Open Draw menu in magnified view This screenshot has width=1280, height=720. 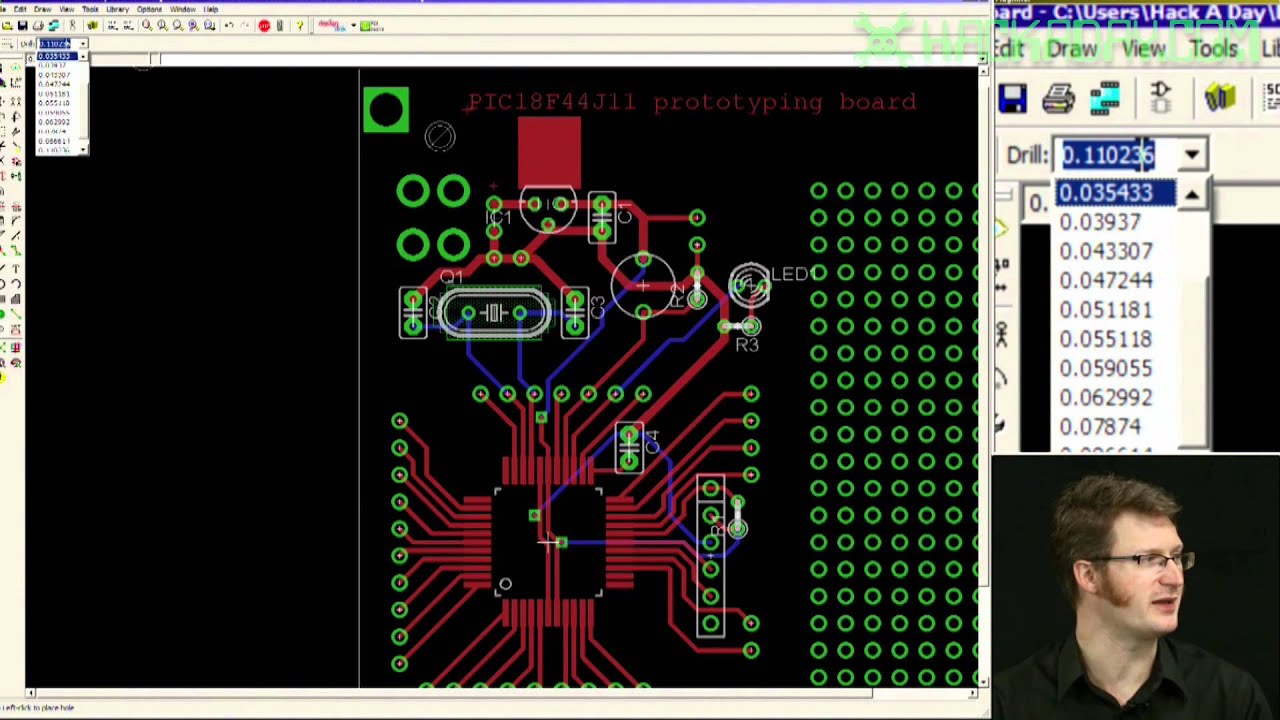coord(1072,49)
